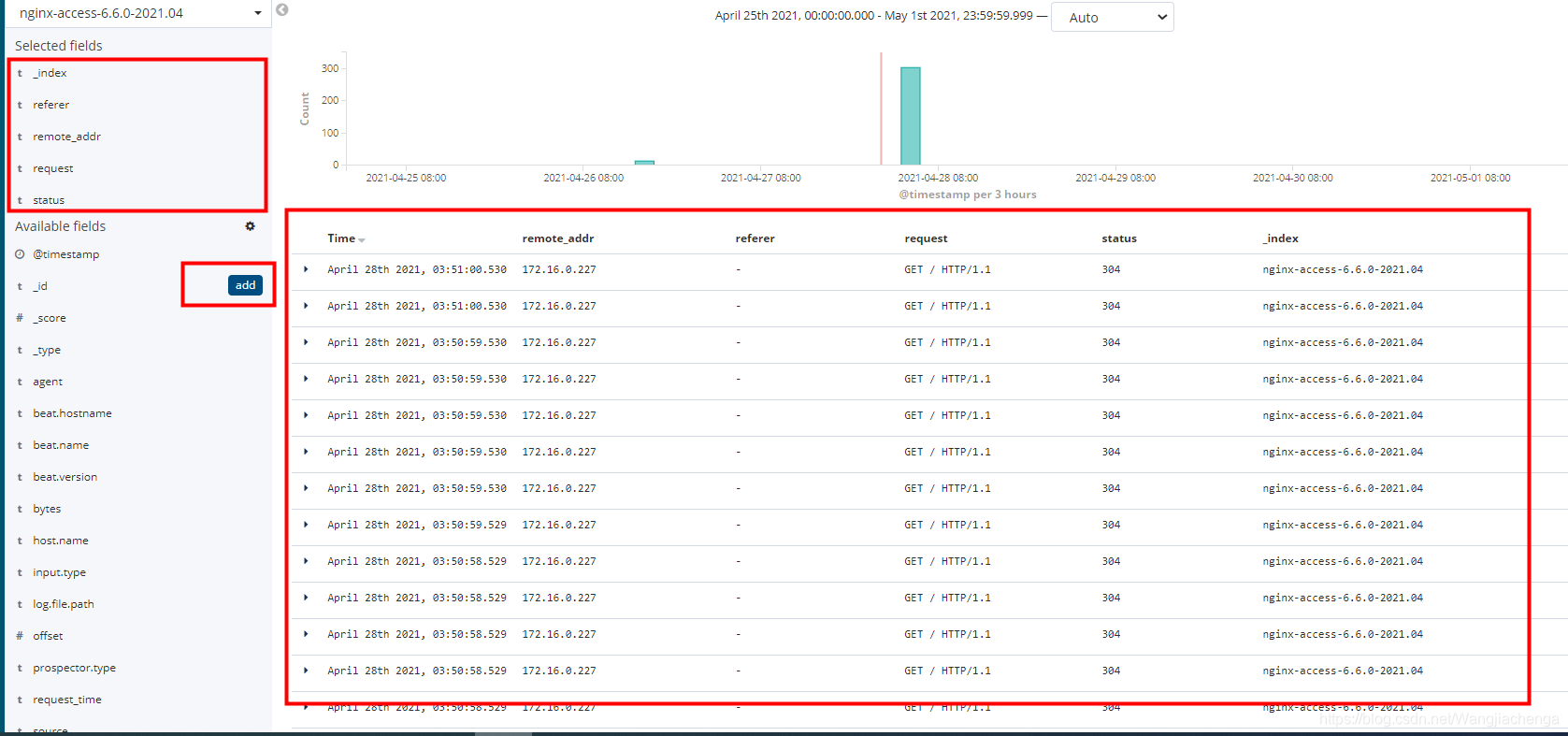The height and width of the screenshot is (736, 1568).
Task: Click the Available fields heading
Action: pyautogui.click(x=60, y=226)
